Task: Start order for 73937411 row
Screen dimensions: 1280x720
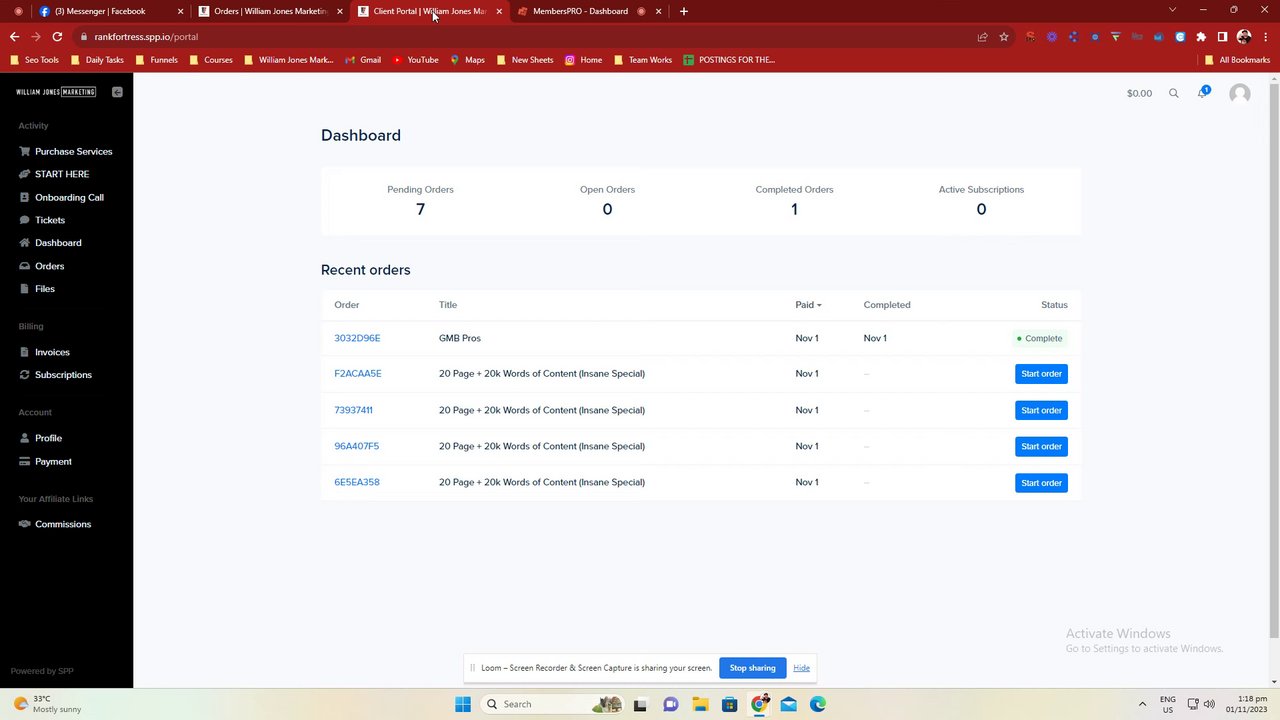Action: [x=1041, y=410]
